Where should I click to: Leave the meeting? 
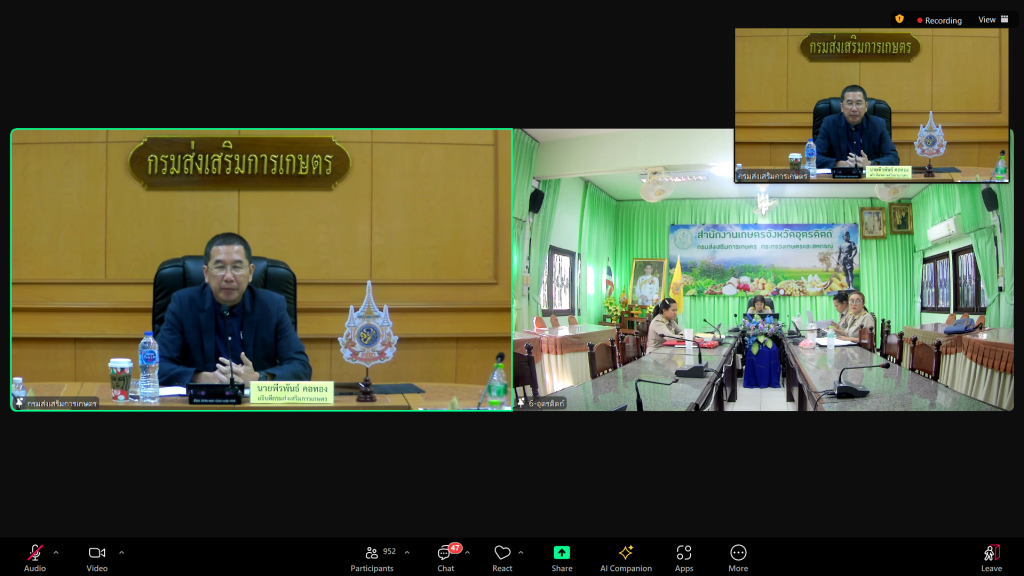click(x=991, y=558)
